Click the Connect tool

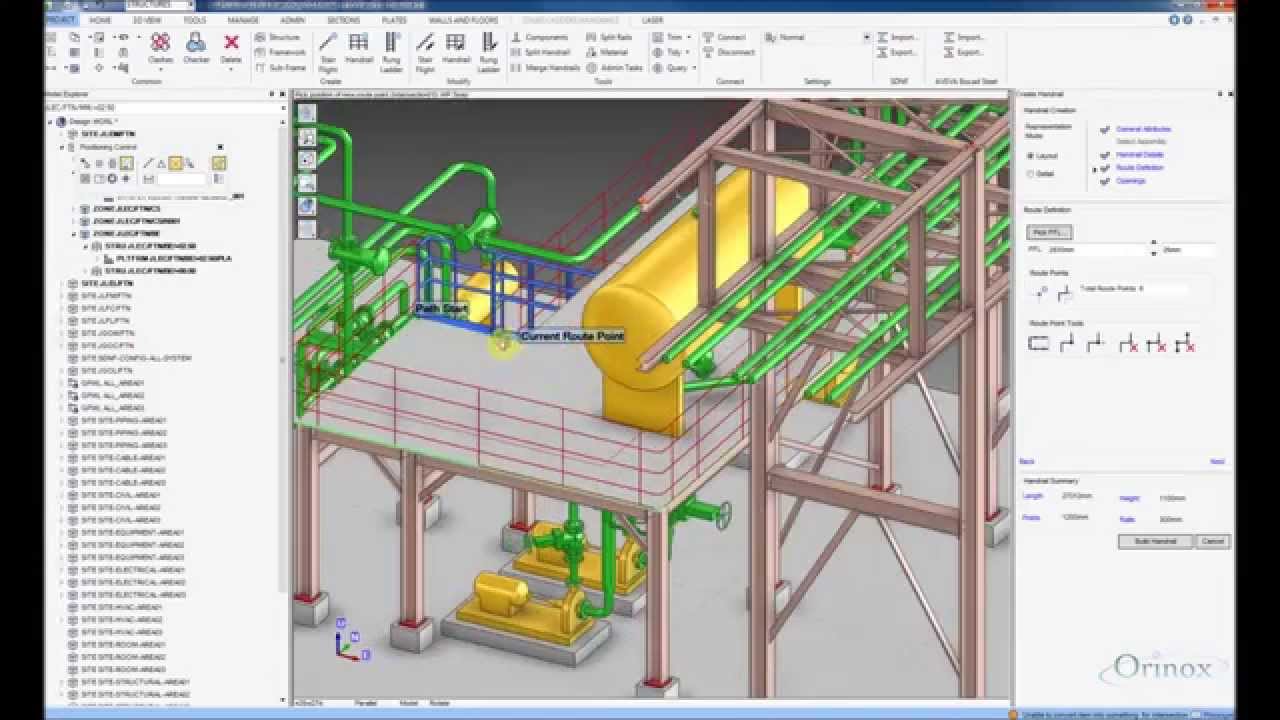pyautogui.click(x=724, y=38)
